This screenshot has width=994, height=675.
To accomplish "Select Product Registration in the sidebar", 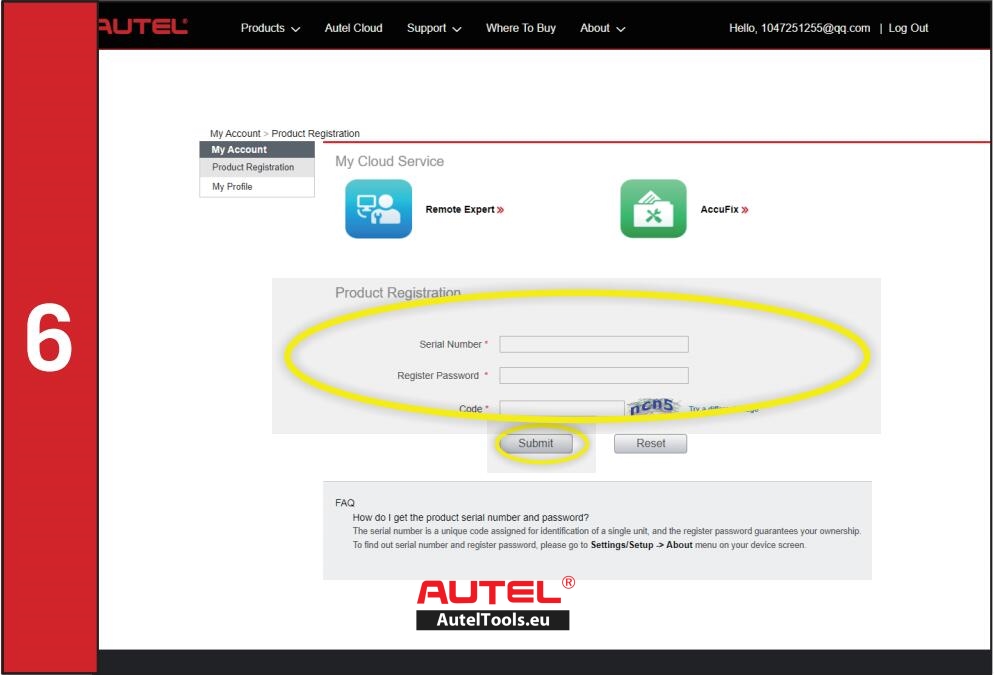I will 253,168.
